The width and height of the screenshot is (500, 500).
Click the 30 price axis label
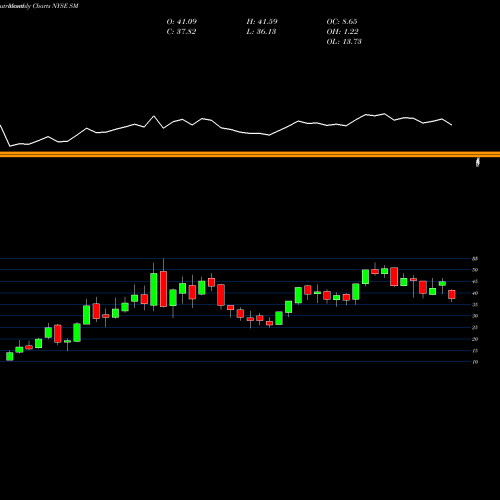[475, 316]
